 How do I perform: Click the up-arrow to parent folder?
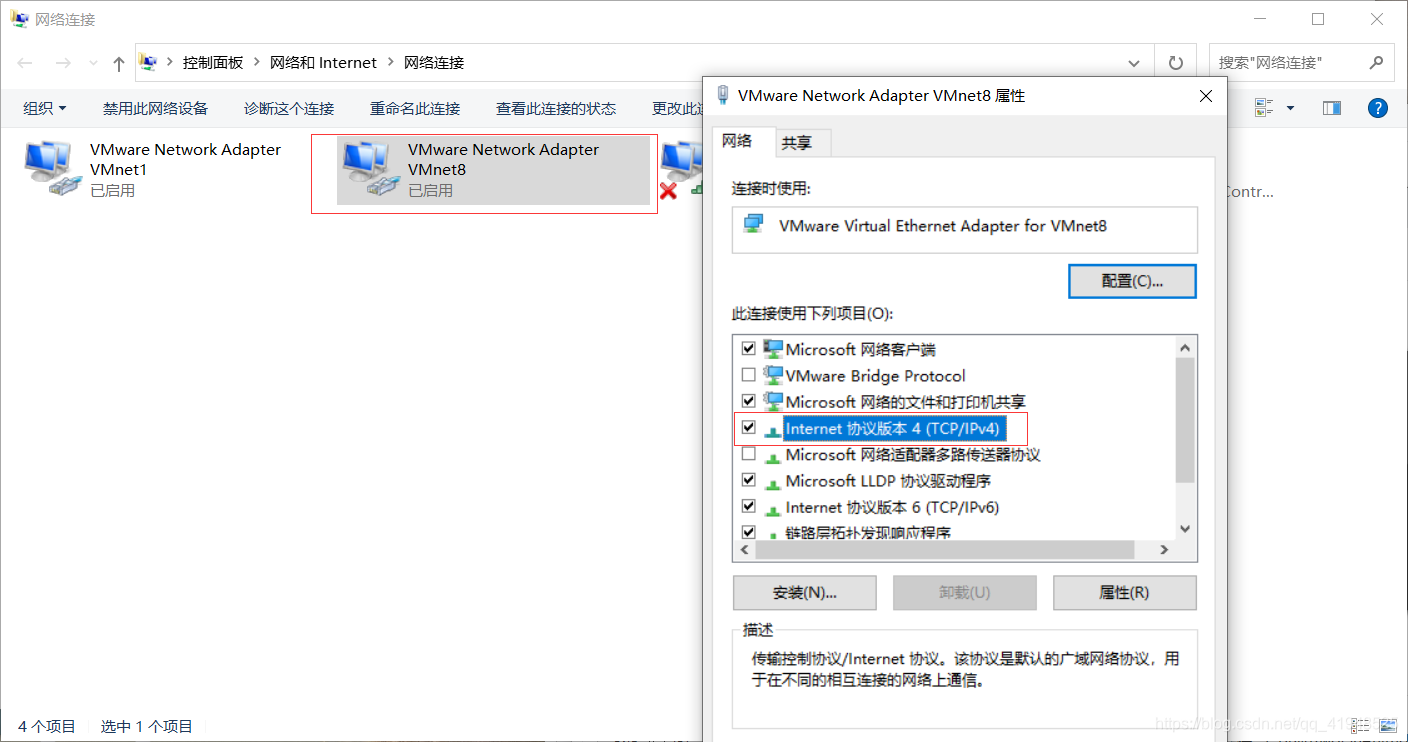pyautogui.click(x=119, y=63)
